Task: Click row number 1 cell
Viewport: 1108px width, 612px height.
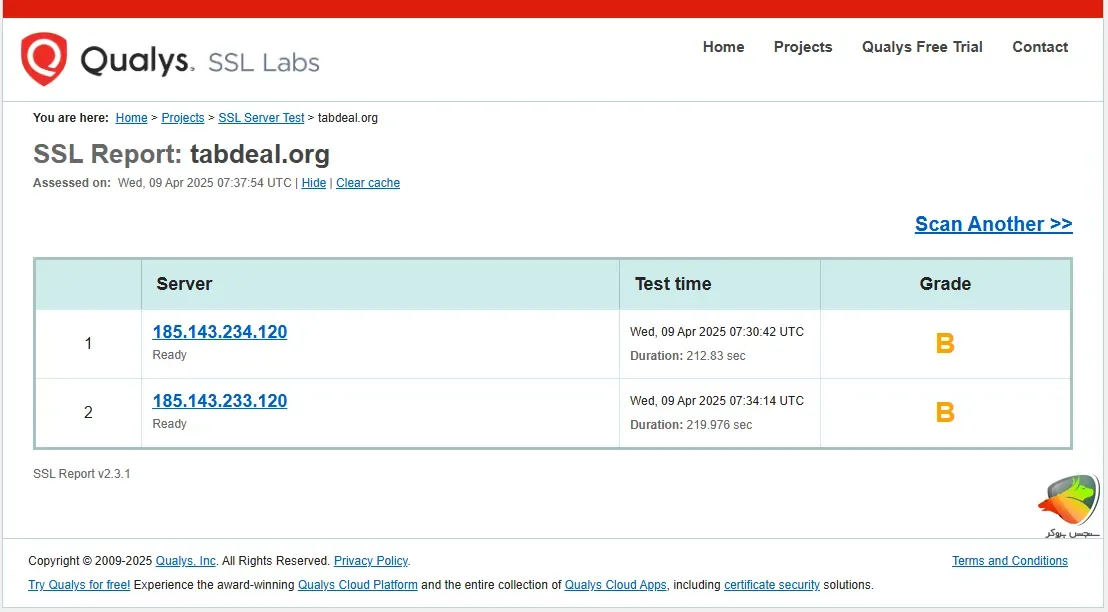Action: click(x=88, y=343)
